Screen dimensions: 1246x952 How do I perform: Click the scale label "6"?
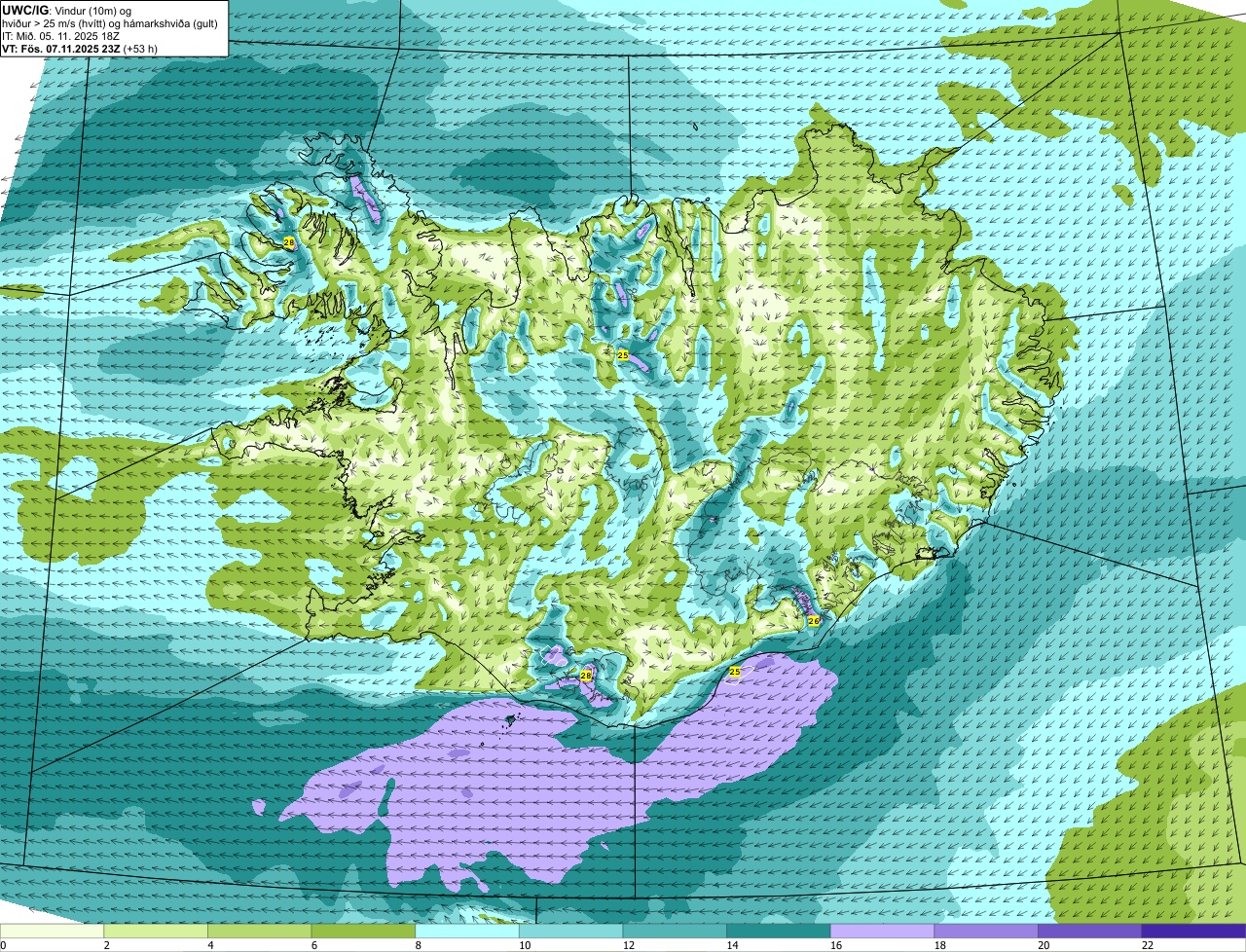tap(313, 945)
